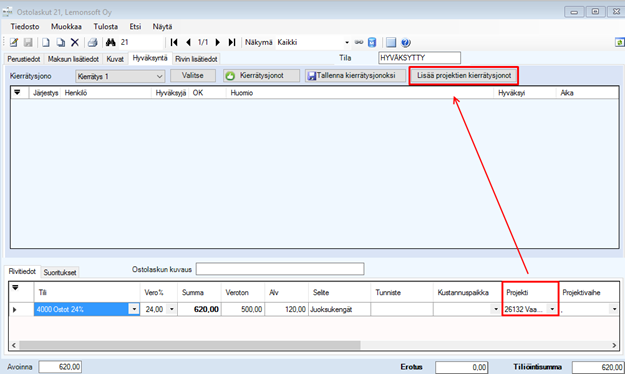625x374 pixels.
Task: Click the Veroton cell 500,00
Action: coord(243,309)
